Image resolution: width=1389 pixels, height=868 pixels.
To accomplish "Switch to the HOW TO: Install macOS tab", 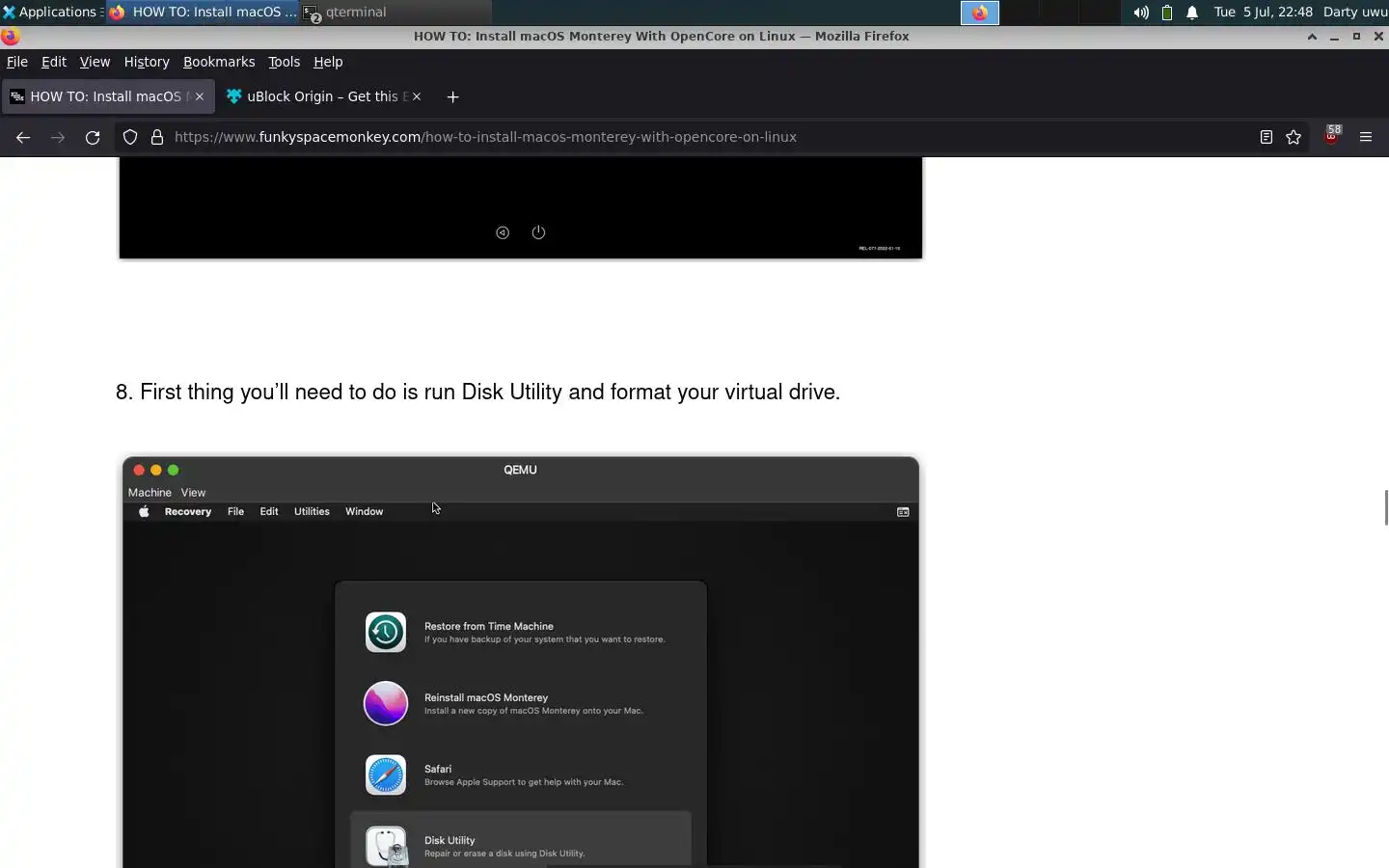I will tap(106, 96).
